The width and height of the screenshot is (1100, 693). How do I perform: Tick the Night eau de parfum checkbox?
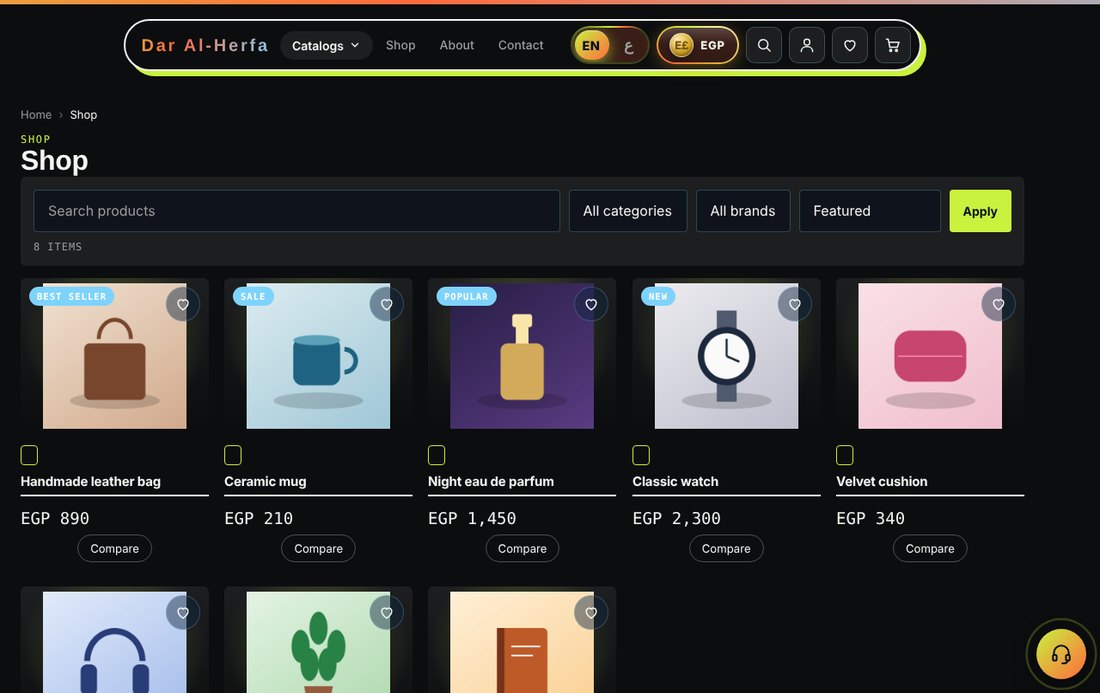[x=436, y=455]
